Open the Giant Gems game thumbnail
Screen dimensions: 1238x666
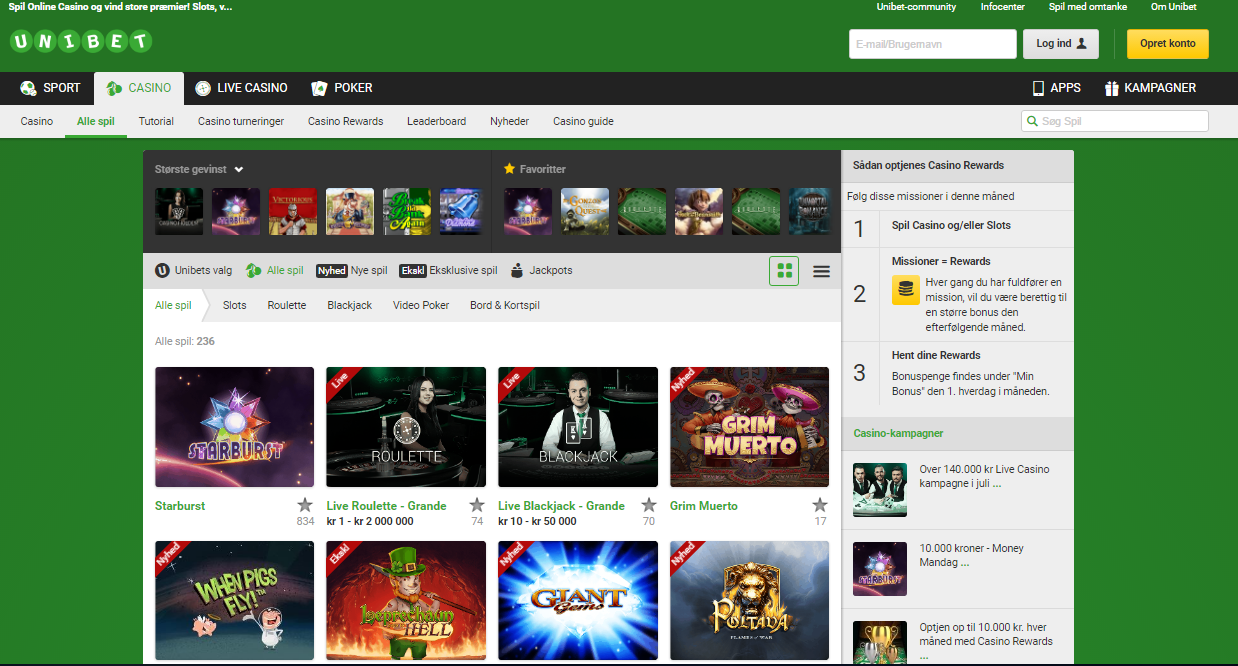[x=578, y=600]
